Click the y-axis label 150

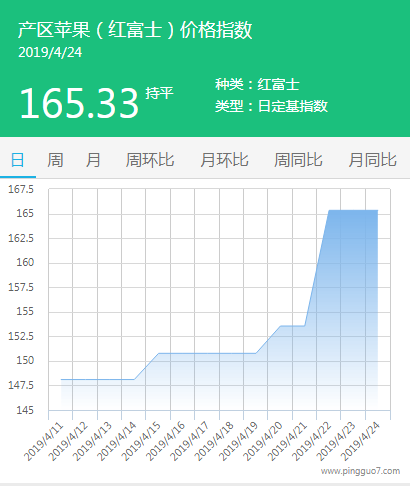click(x=25, y=360)
